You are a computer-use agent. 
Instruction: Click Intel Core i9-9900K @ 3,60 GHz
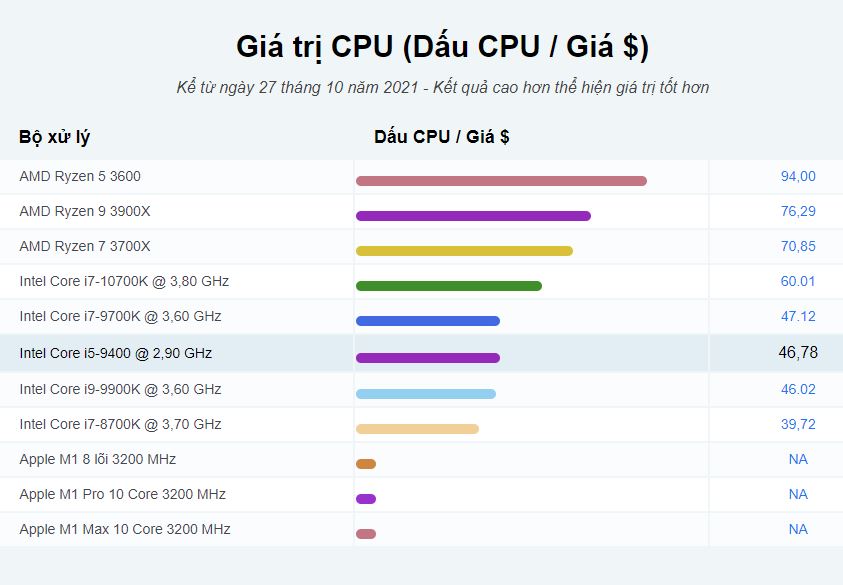pyautogui.click(x=120, y=389)
